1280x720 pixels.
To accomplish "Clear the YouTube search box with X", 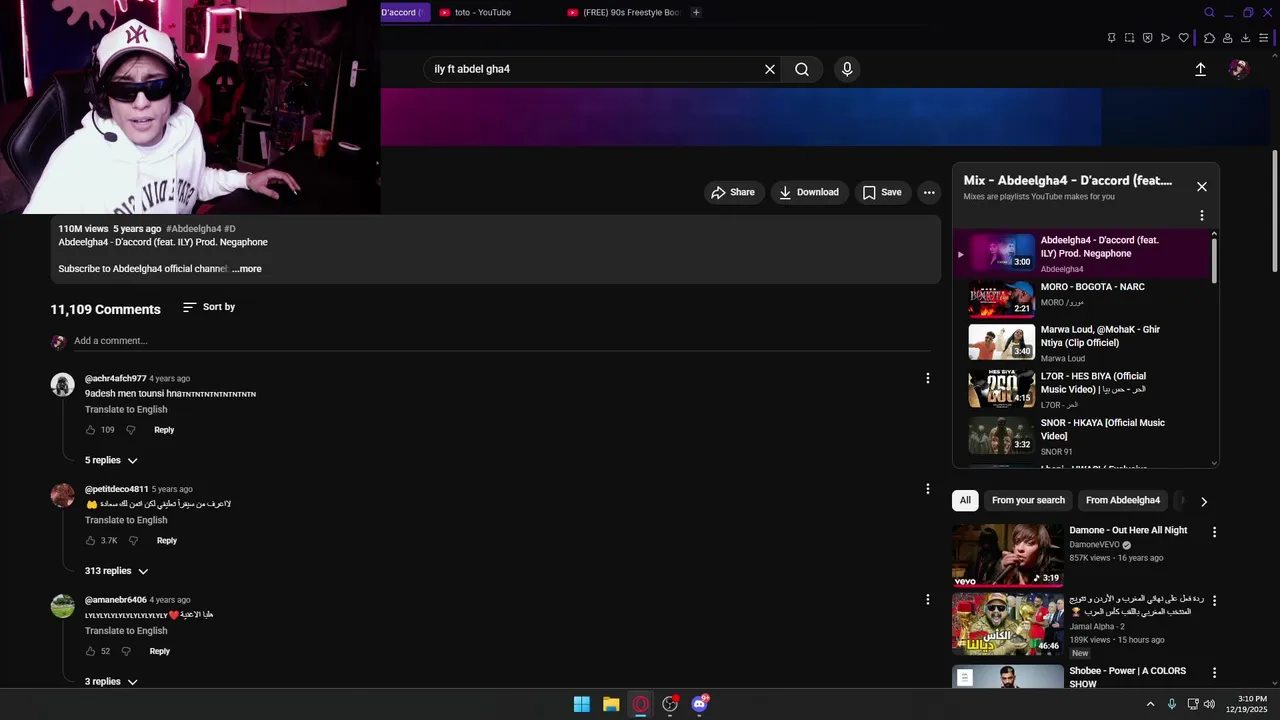I will pyautogui.click(x=770, y=69).
